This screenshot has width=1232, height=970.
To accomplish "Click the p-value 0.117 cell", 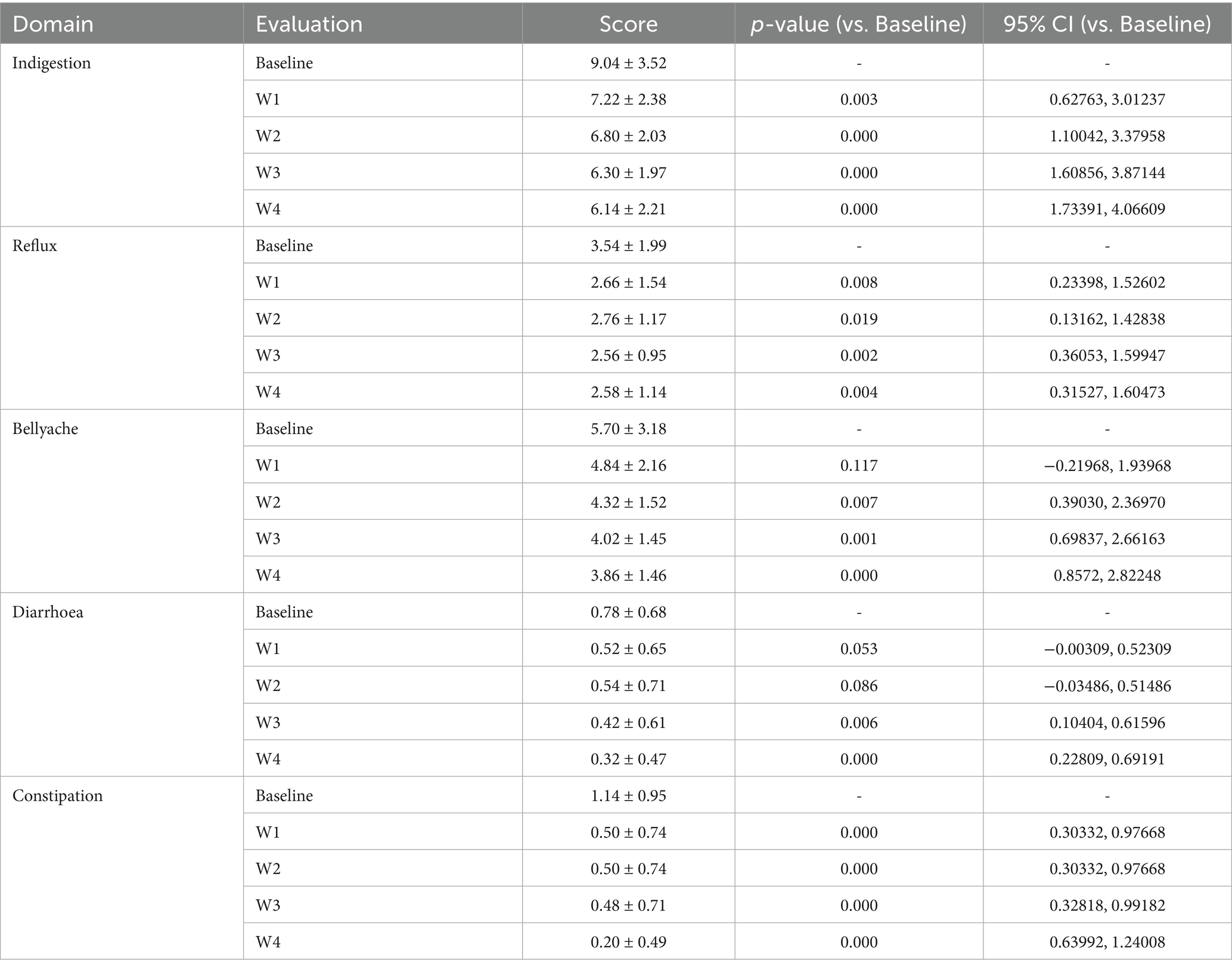I will (x=858, y=466).
